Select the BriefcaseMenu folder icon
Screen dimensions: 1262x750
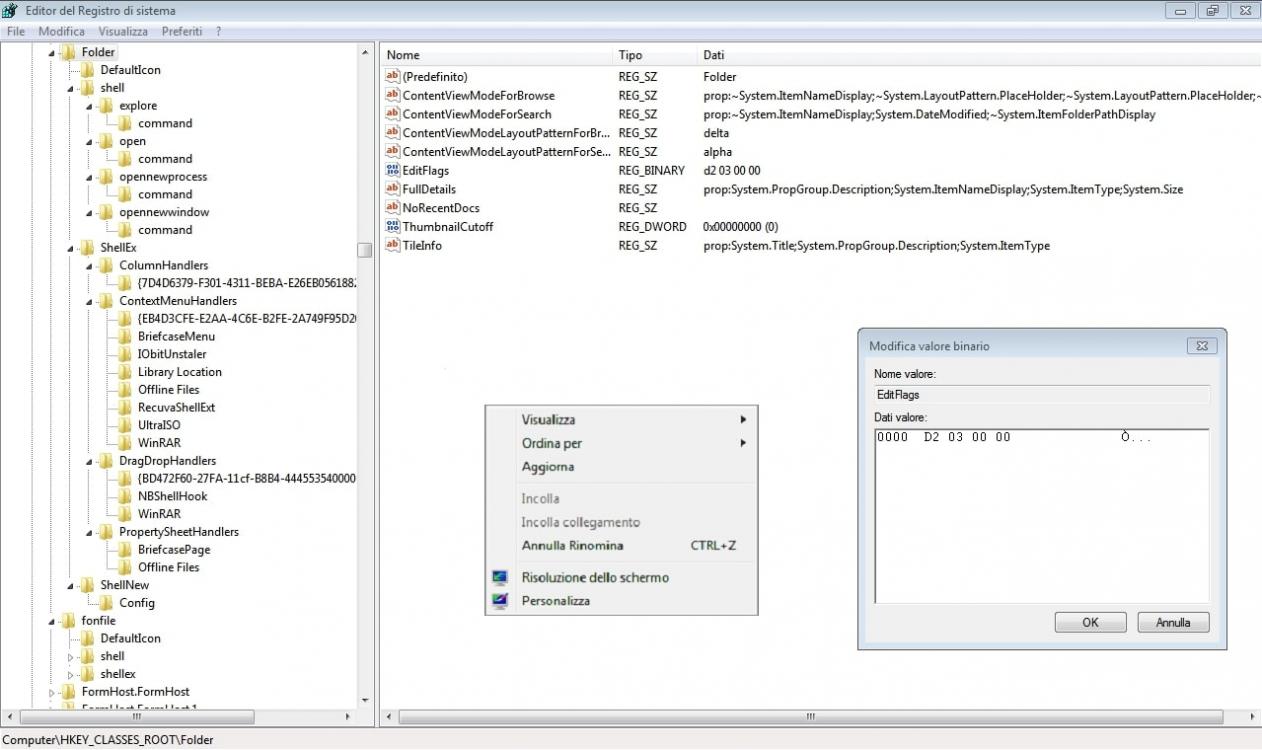[x=125, y=336]
